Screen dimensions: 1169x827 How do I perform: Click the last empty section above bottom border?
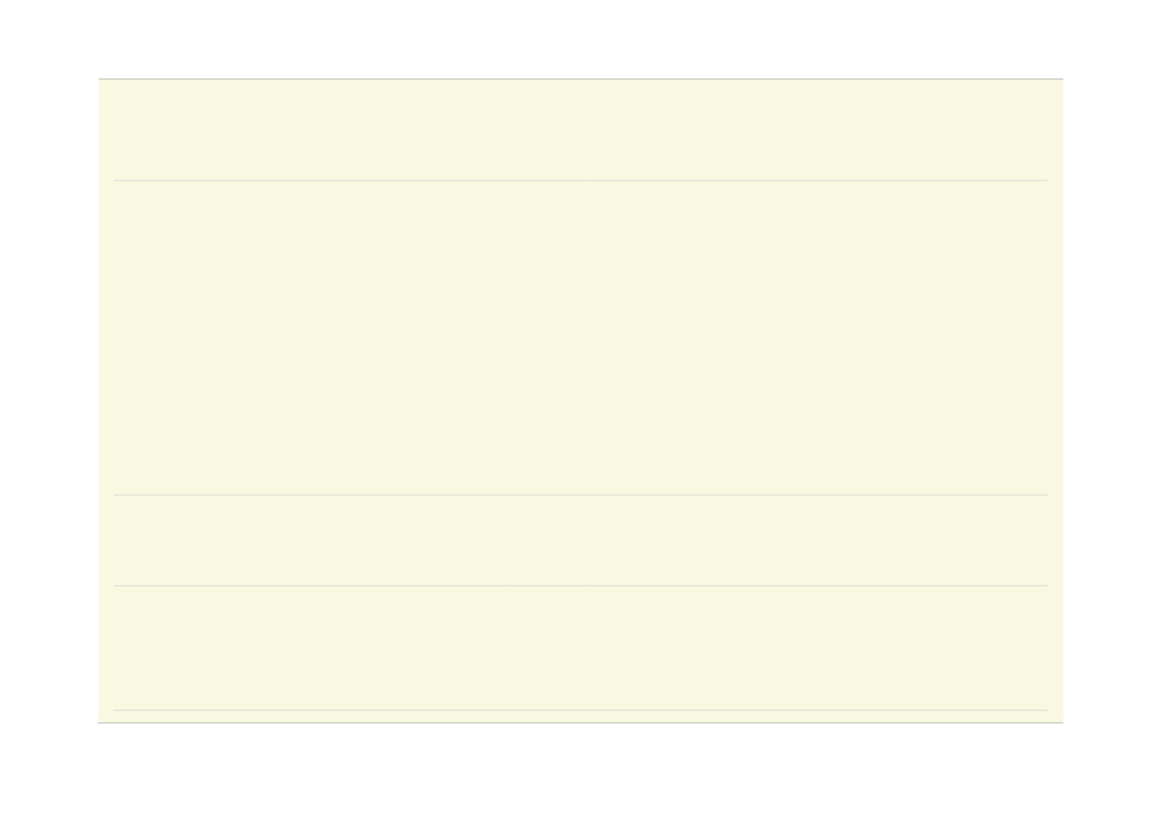click(581, 648)
